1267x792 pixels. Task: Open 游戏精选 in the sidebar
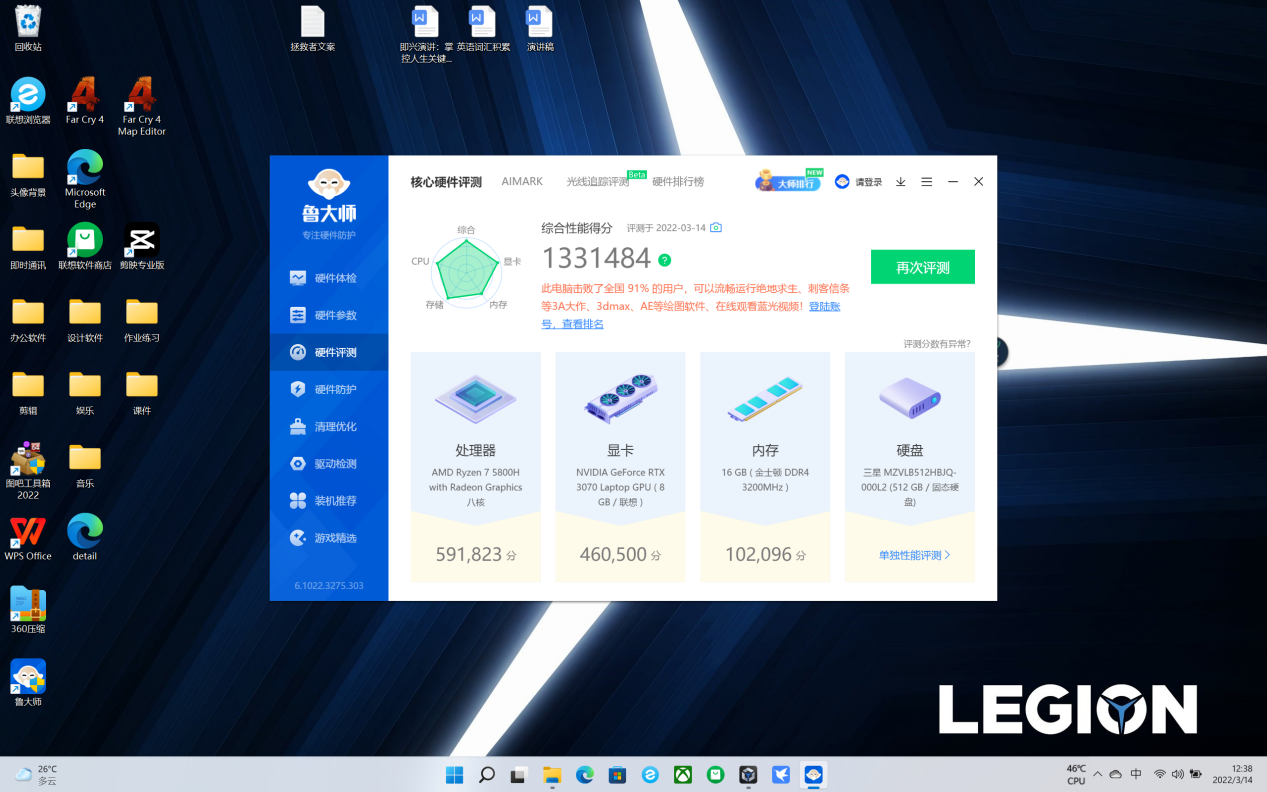coord(328,538)
